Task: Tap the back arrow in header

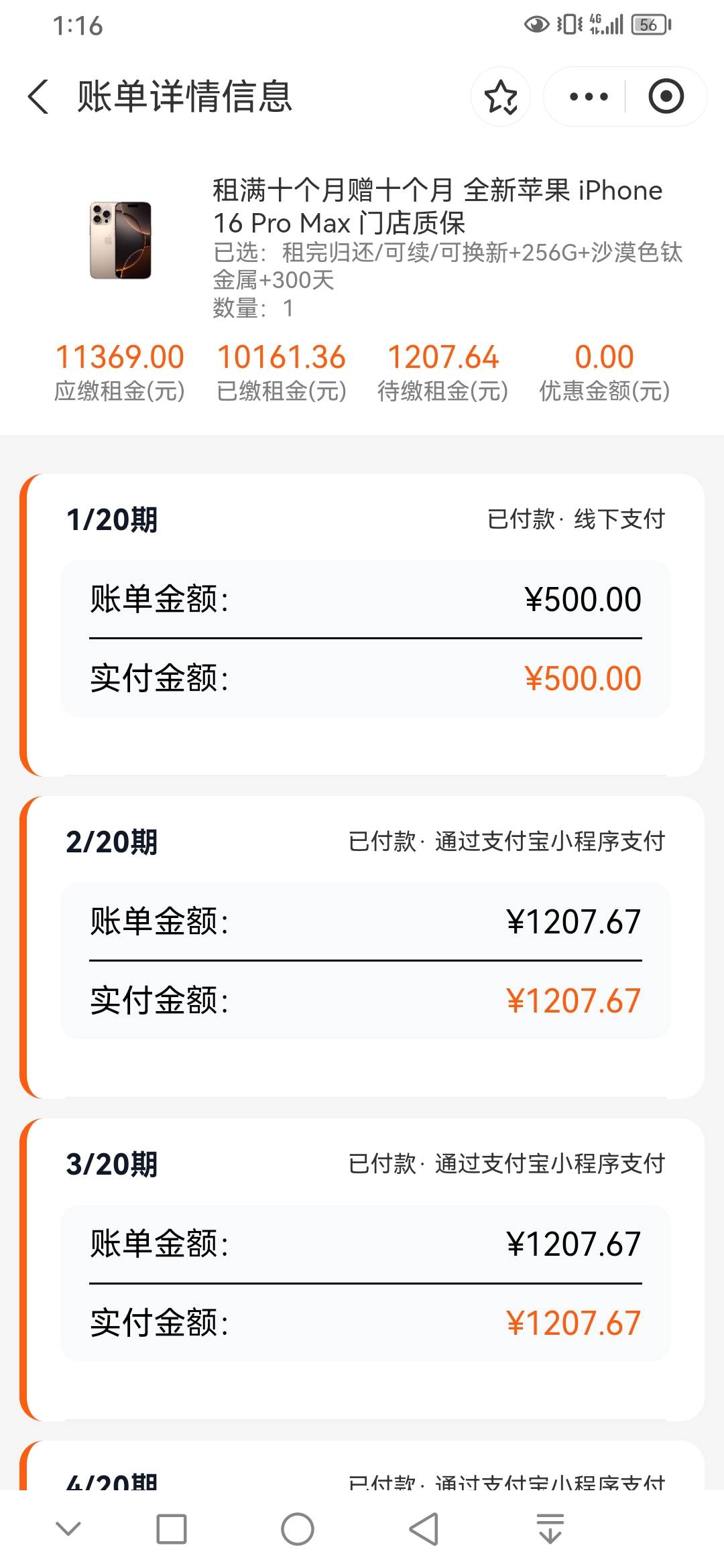Action: click(x=39, y=96)
